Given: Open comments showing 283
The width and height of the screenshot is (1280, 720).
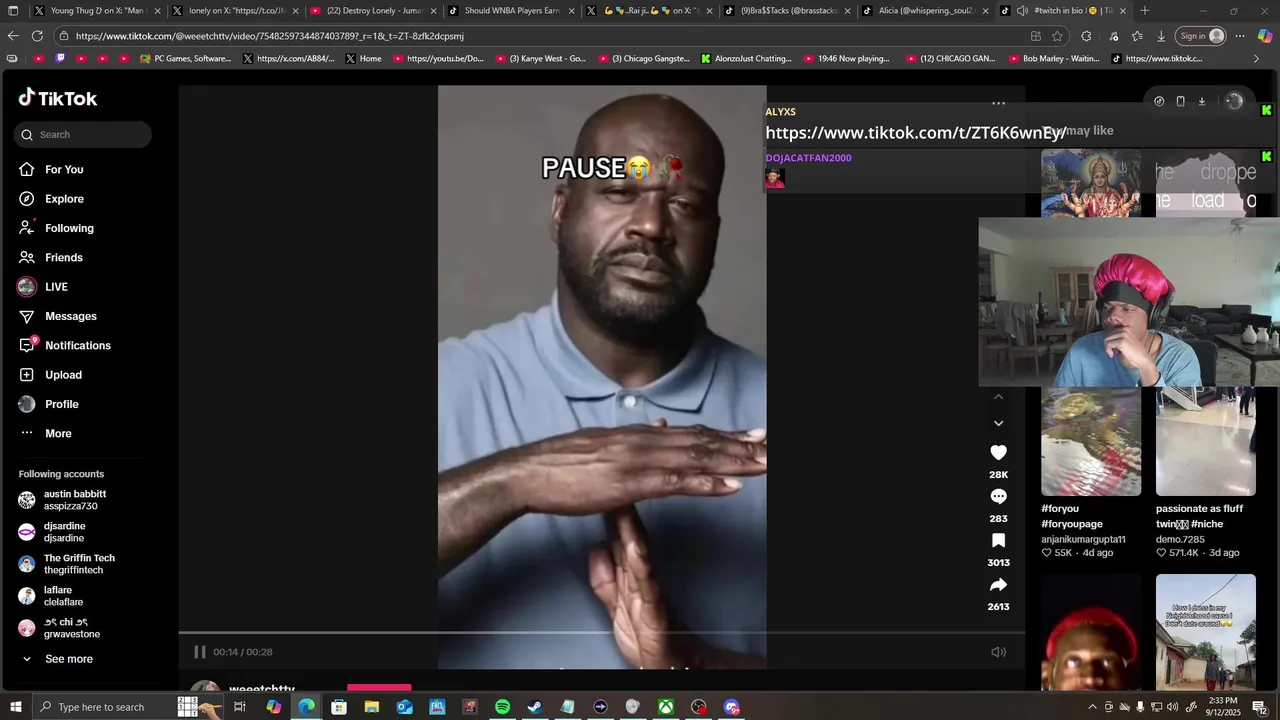Looking at the screenshot, I should point(998,497).
